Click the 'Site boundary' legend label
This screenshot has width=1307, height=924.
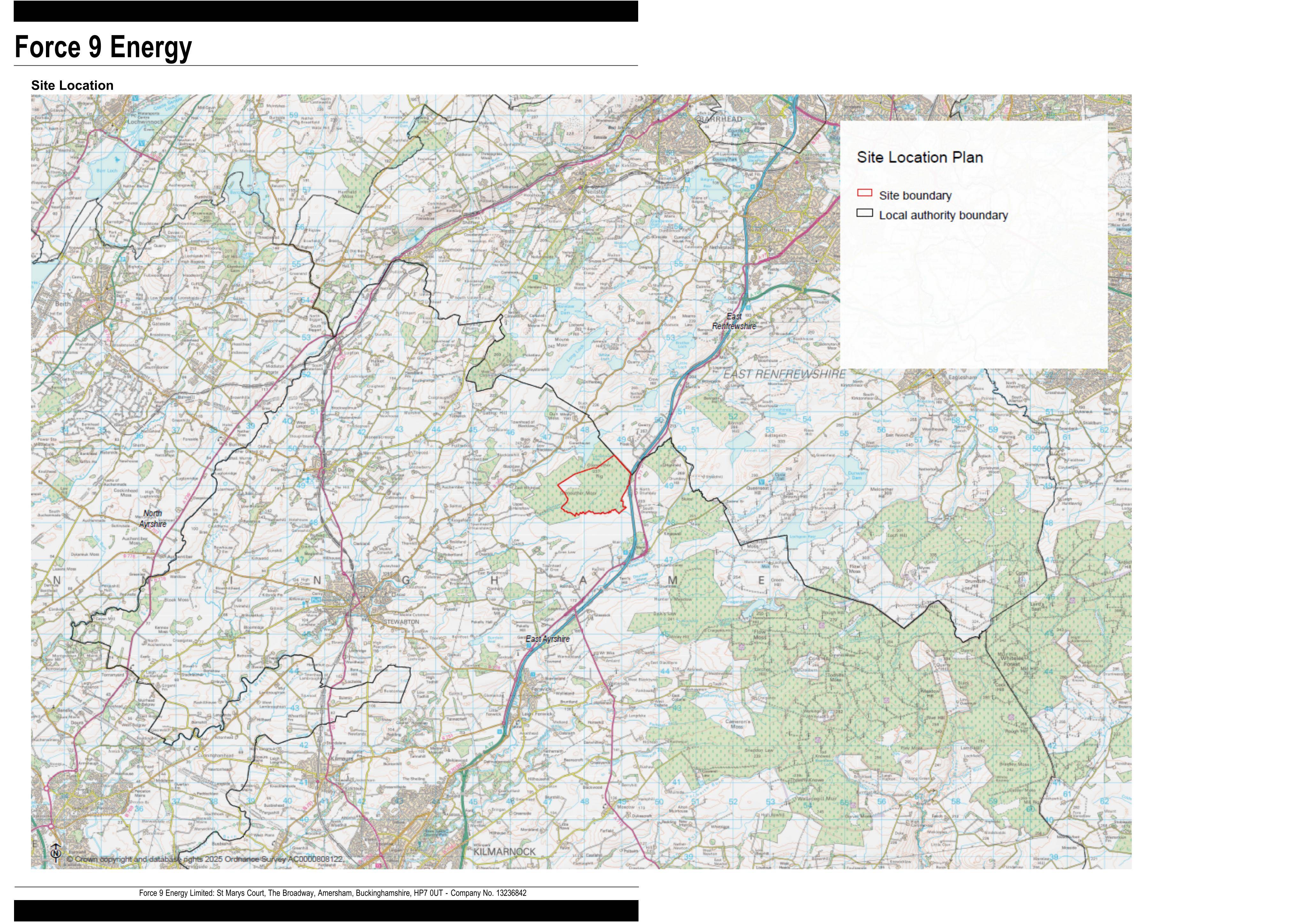point(915,195)
